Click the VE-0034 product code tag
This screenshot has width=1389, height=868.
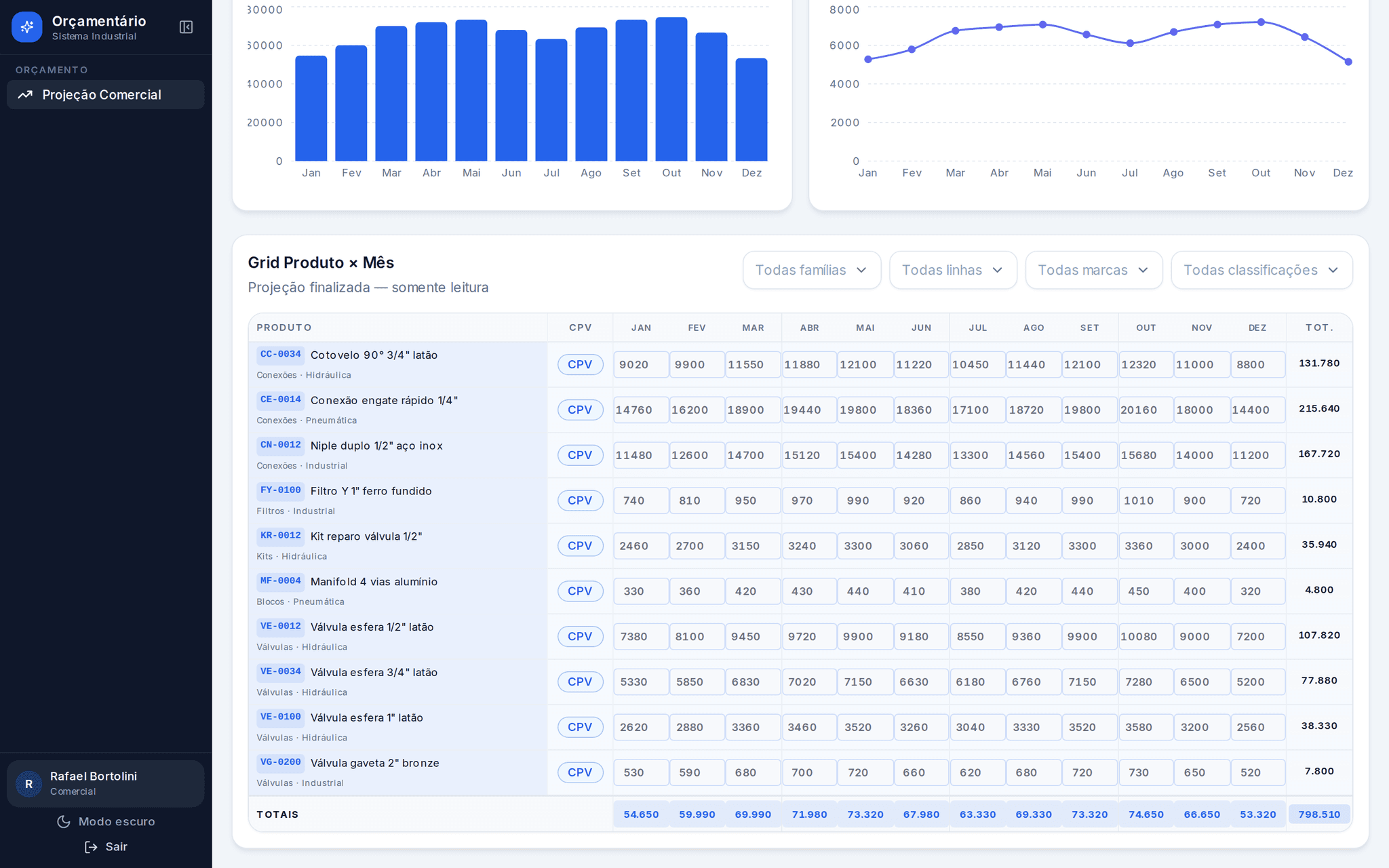(x=280, y=671)
